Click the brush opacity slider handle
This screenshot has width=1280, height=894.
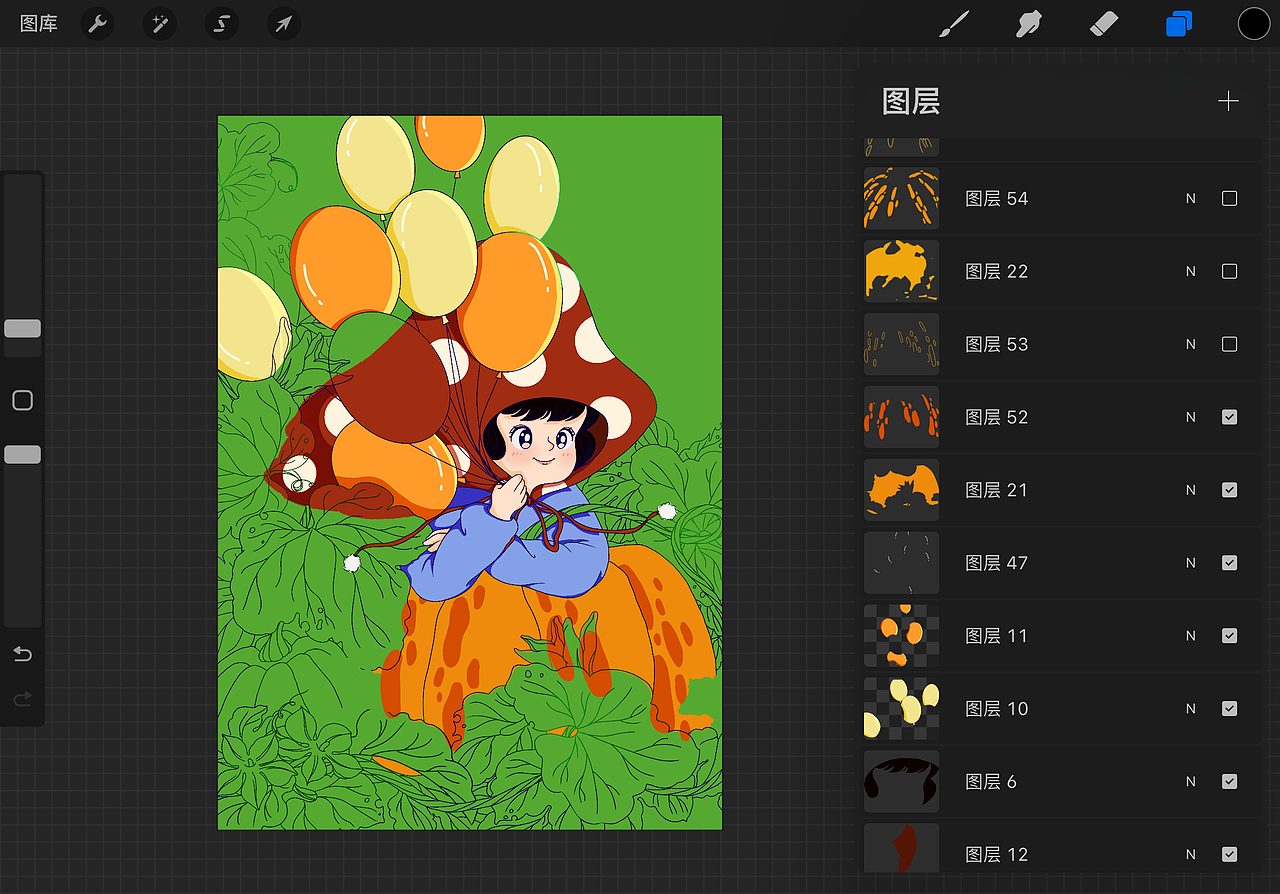pyautogui.click(x=22, y=455)
